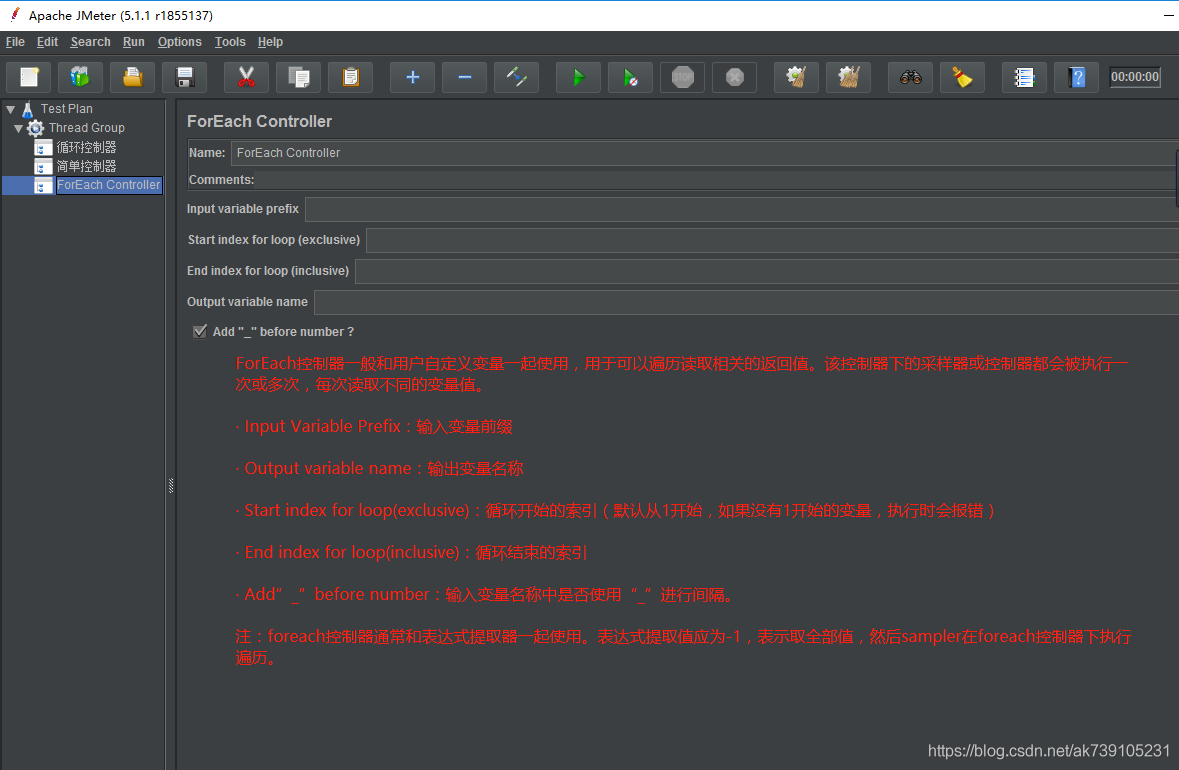This screenshot has width=1179, height=770.
Task: Click Start no pauses icon
Action: point(630,77)
